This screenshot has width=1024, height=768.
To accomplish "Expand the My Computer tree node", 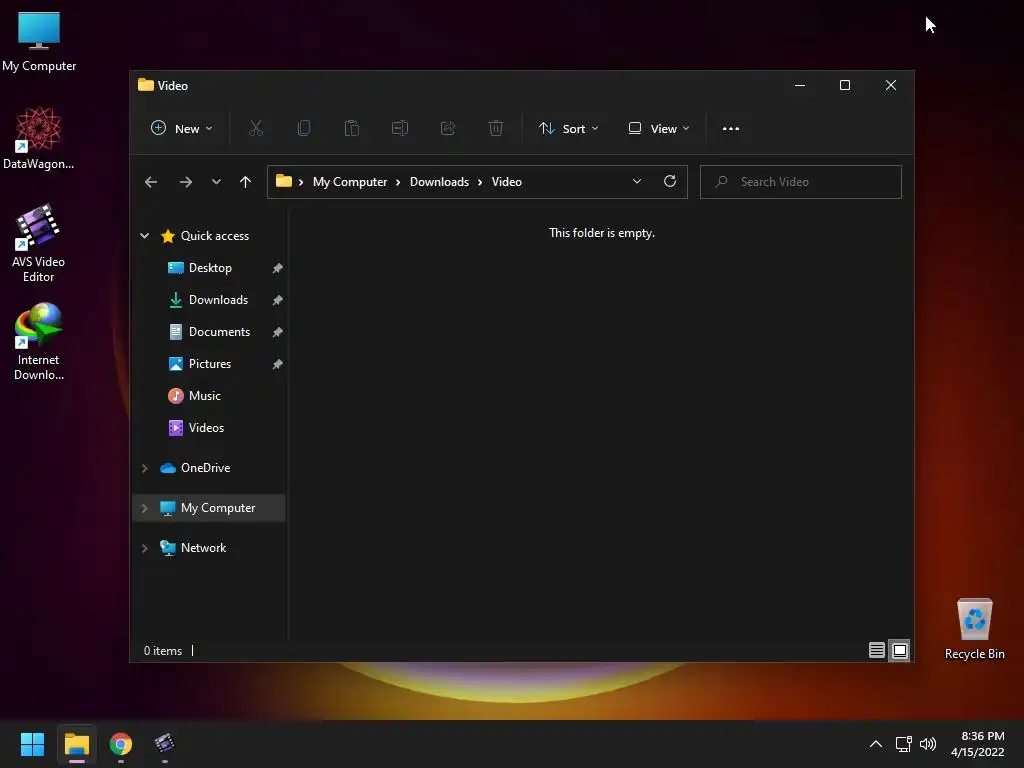I will (x=144, y=508).
